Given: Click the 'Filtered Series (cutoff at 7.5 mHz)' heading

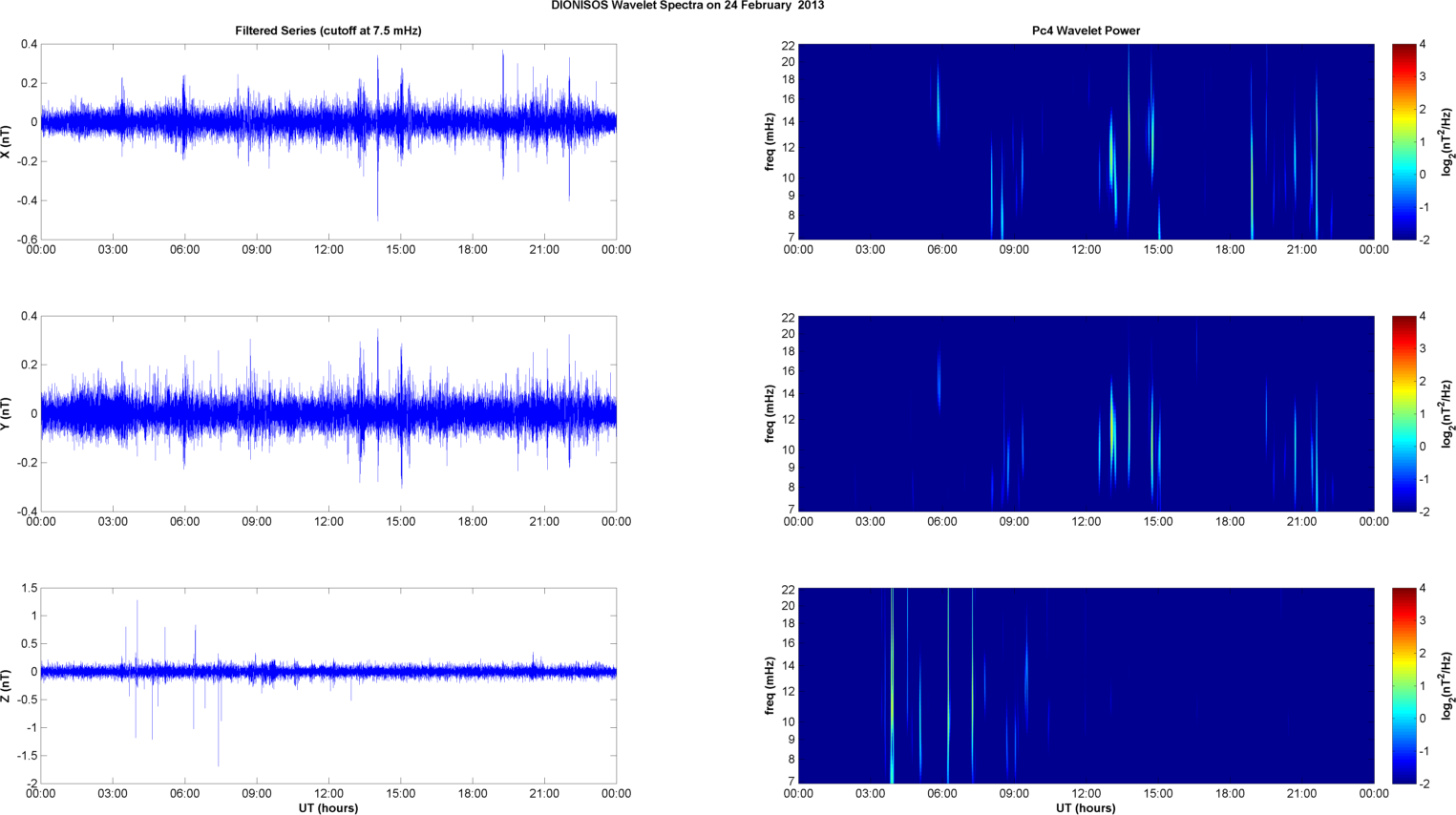Looking at the screenshot, I should pos(328,31).
